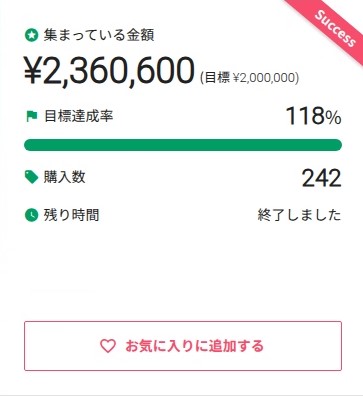
Task: Click the heart icon in favorites button
Action: pos(108,346)
